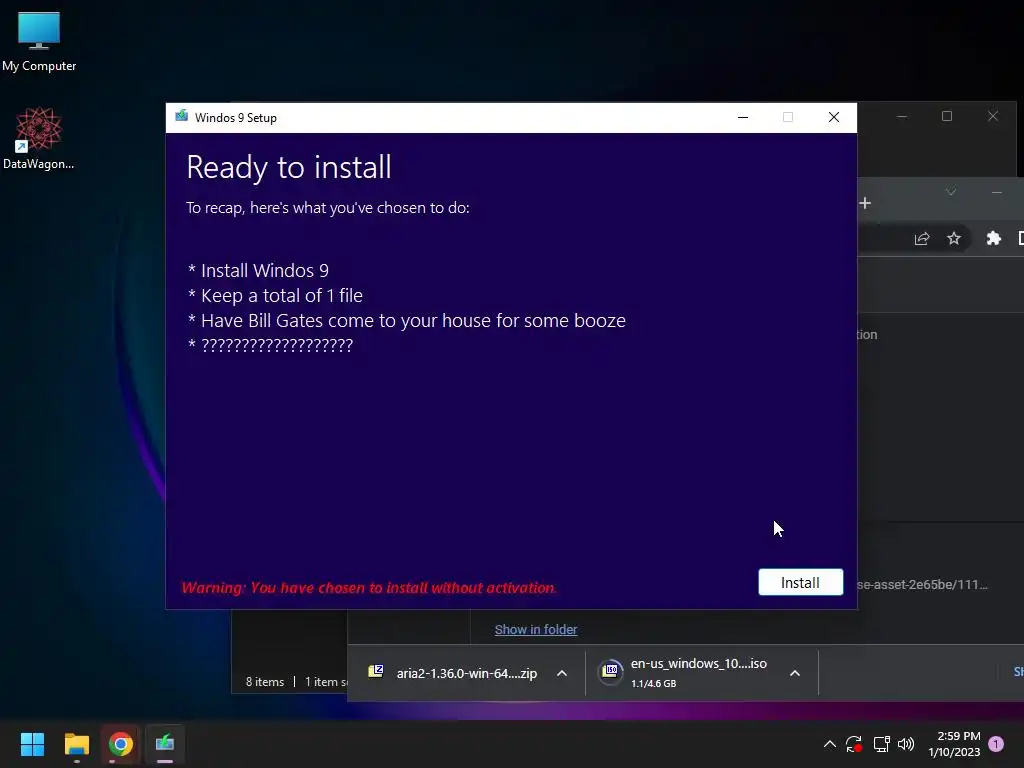The height and width of the screenshot is (768, 1024).
Task: Expand options for the iso download
Action: pos(795,673)
